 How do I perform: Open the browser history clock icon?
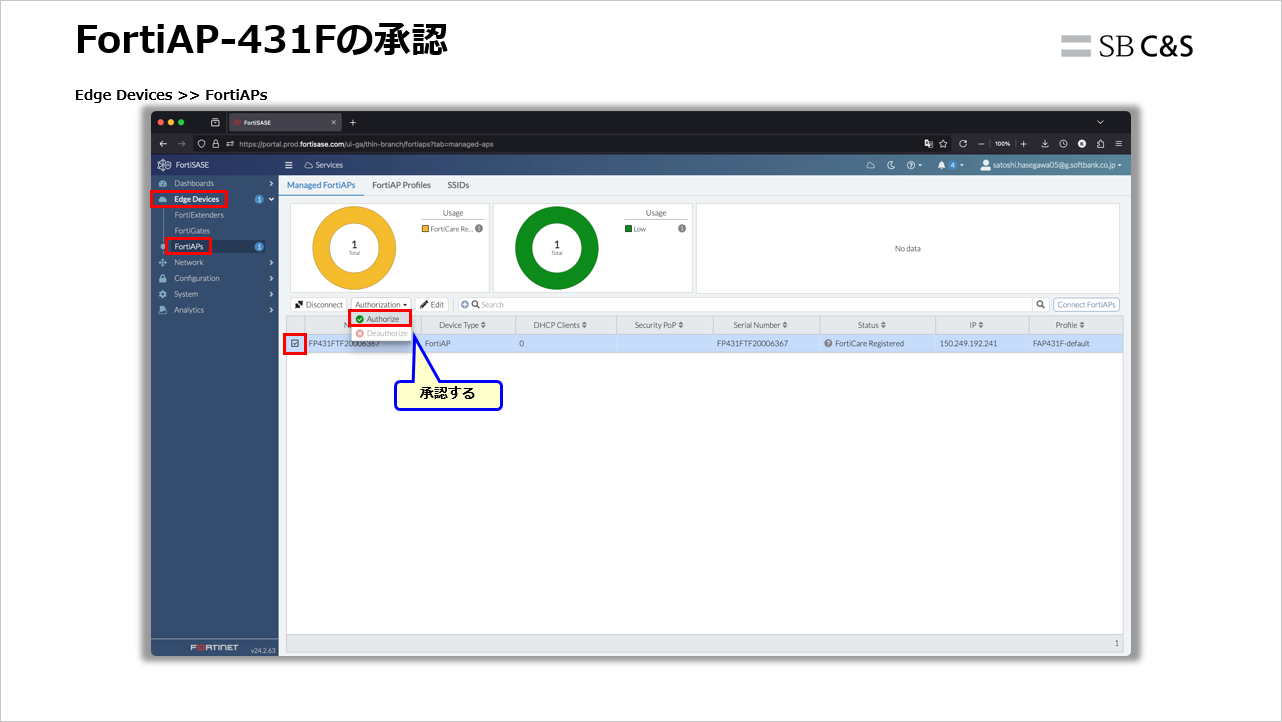click(1063, 144)
